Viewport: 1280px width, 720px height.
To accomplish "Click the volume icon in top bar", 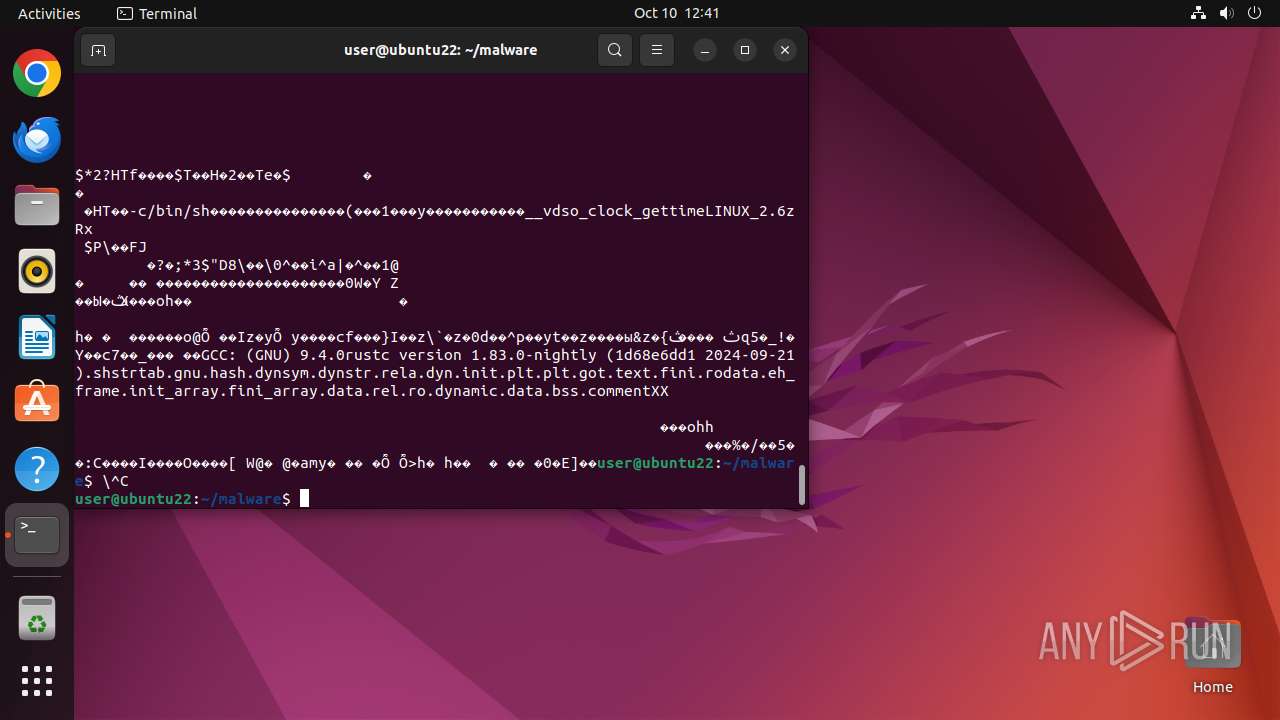I will coord(1226,13).
